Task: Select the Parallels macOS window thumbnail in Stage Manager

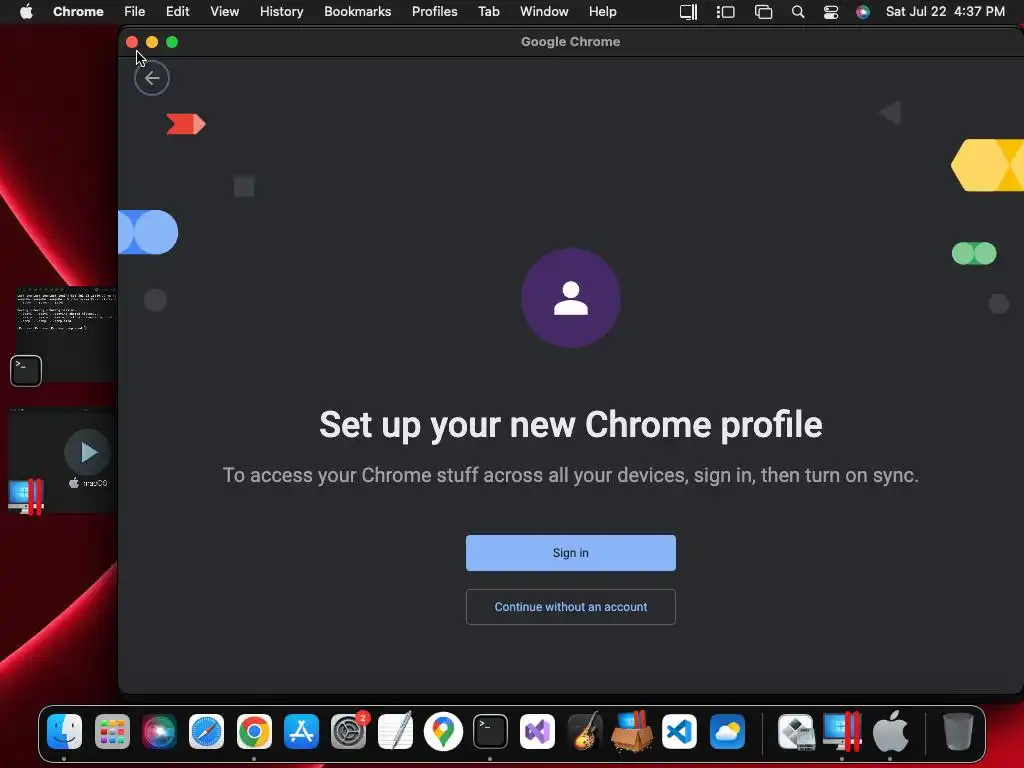Action: click(x=63, y=460)
